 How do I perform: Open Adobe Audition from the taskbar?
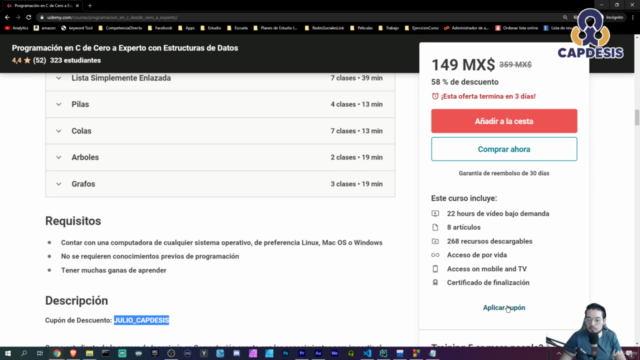(318, 353)
